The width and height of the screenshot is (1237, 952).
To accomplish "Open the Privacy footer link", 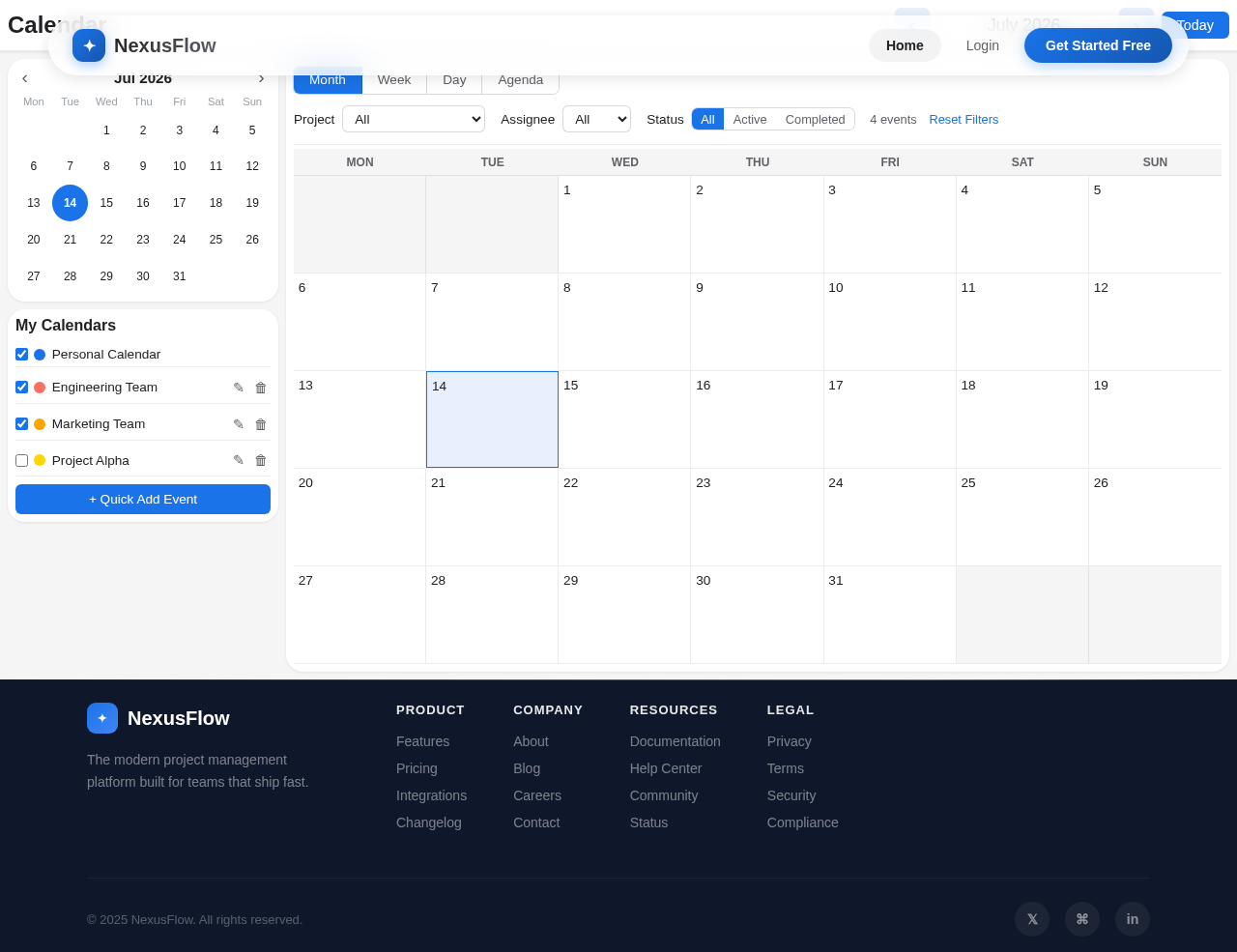I will click(x=789, y=741).
